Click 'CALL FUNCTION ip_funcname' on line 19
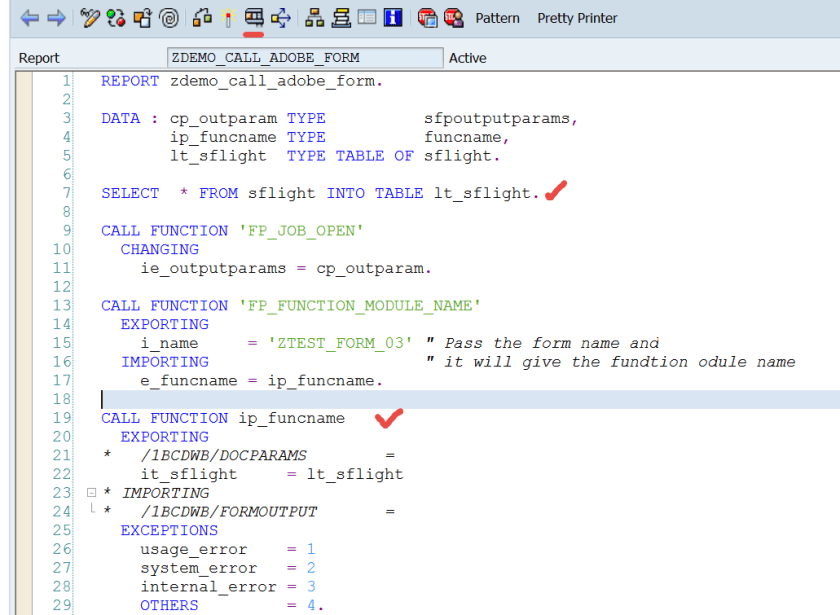The image size is (840, 615). [x=223, y=418]
